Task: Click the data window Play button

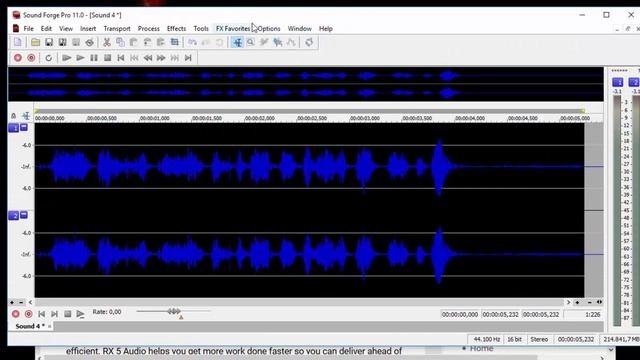Action: tap(80, 314)
